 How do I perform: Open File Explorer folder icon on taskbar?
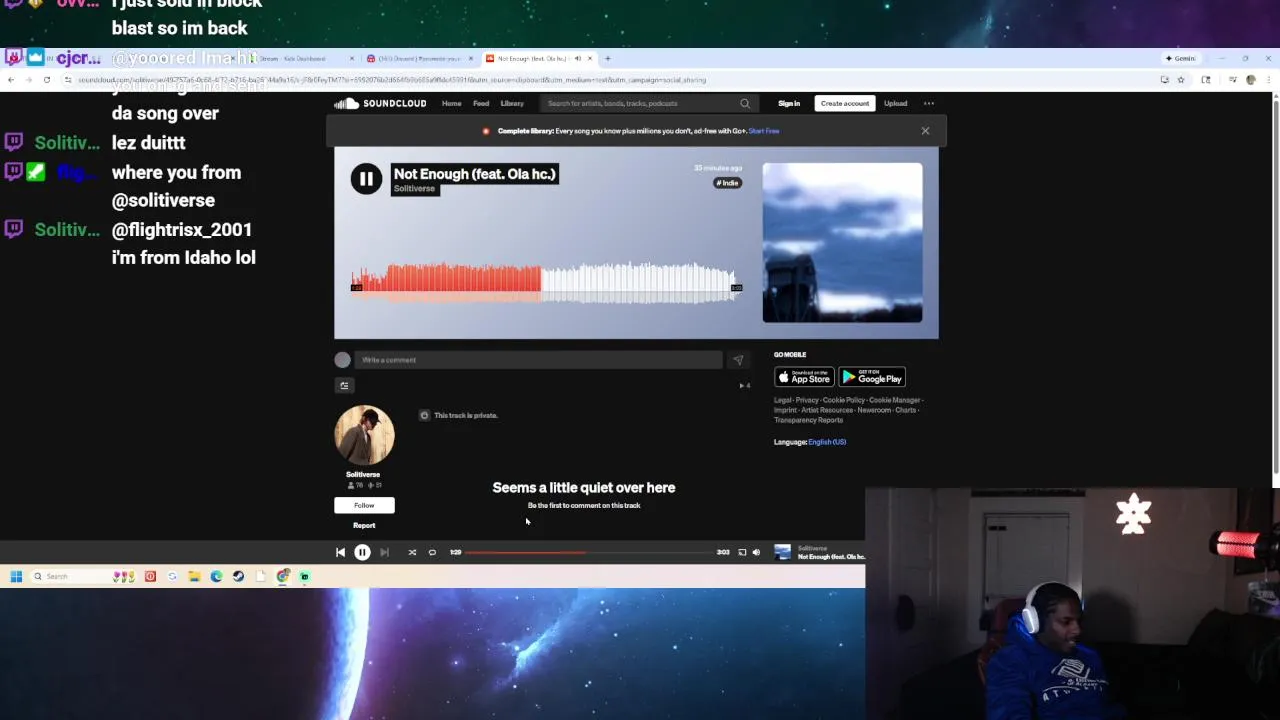pos(194,576)
